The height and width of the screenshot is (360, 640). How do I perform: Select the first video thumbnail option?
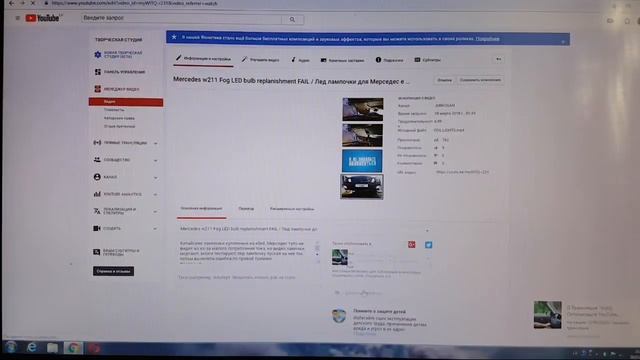tap(363, 109)
